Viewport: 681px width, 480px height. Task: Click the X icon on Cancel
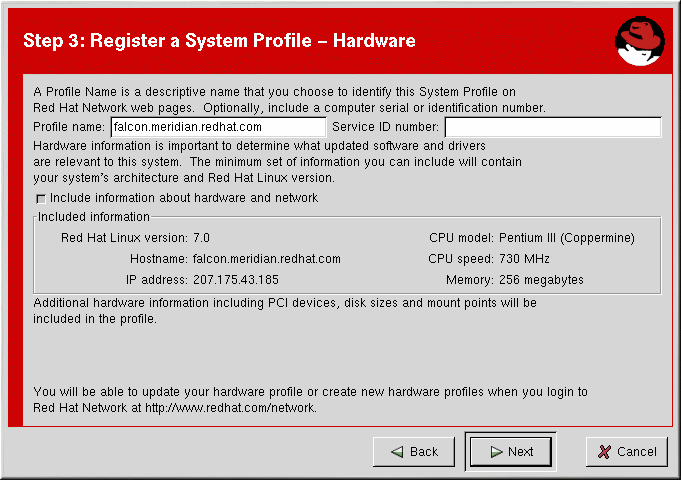603,452
